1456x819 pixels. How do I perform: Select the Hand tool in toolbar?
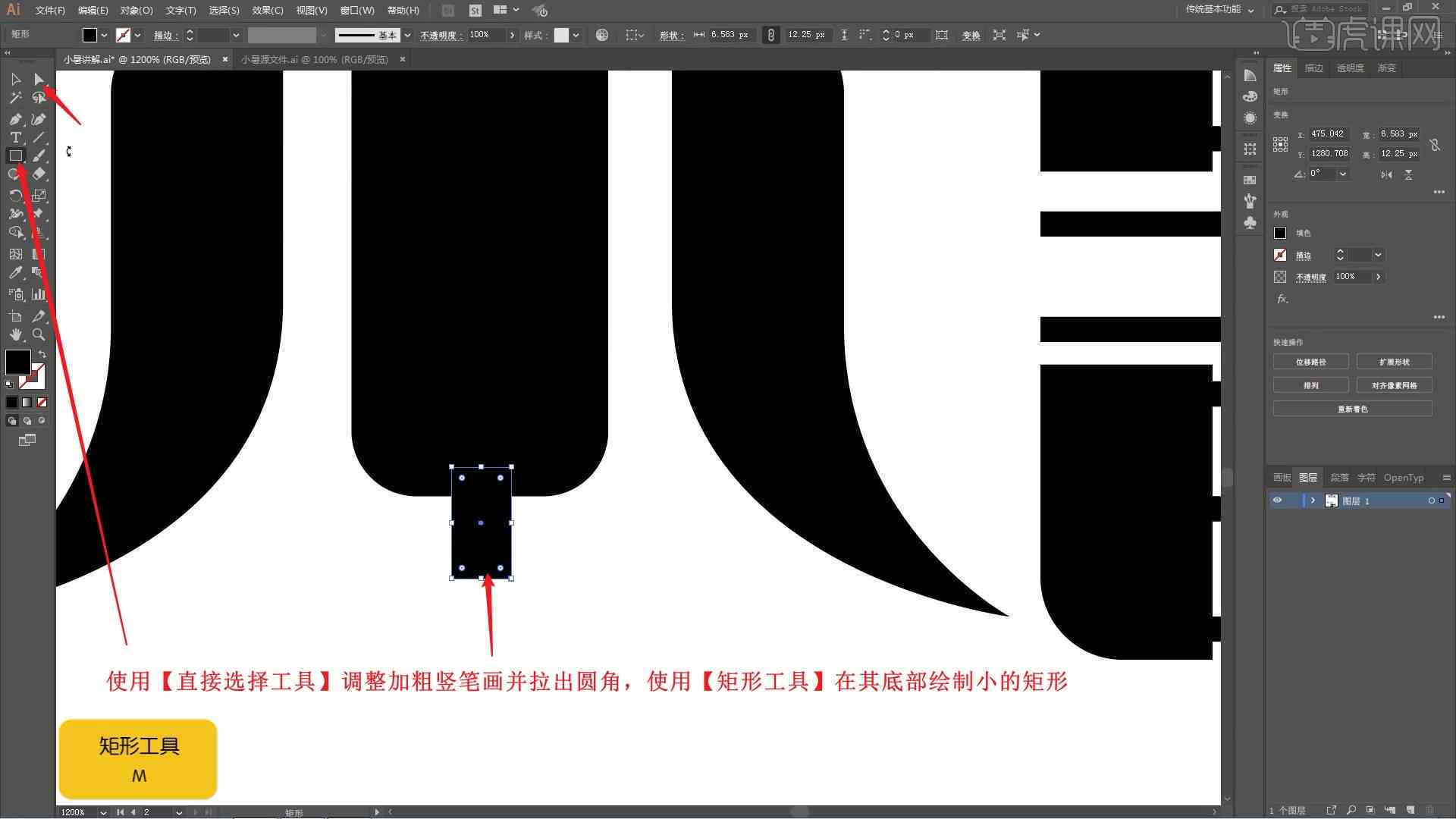pyautogui.click(x=15, y=334)
